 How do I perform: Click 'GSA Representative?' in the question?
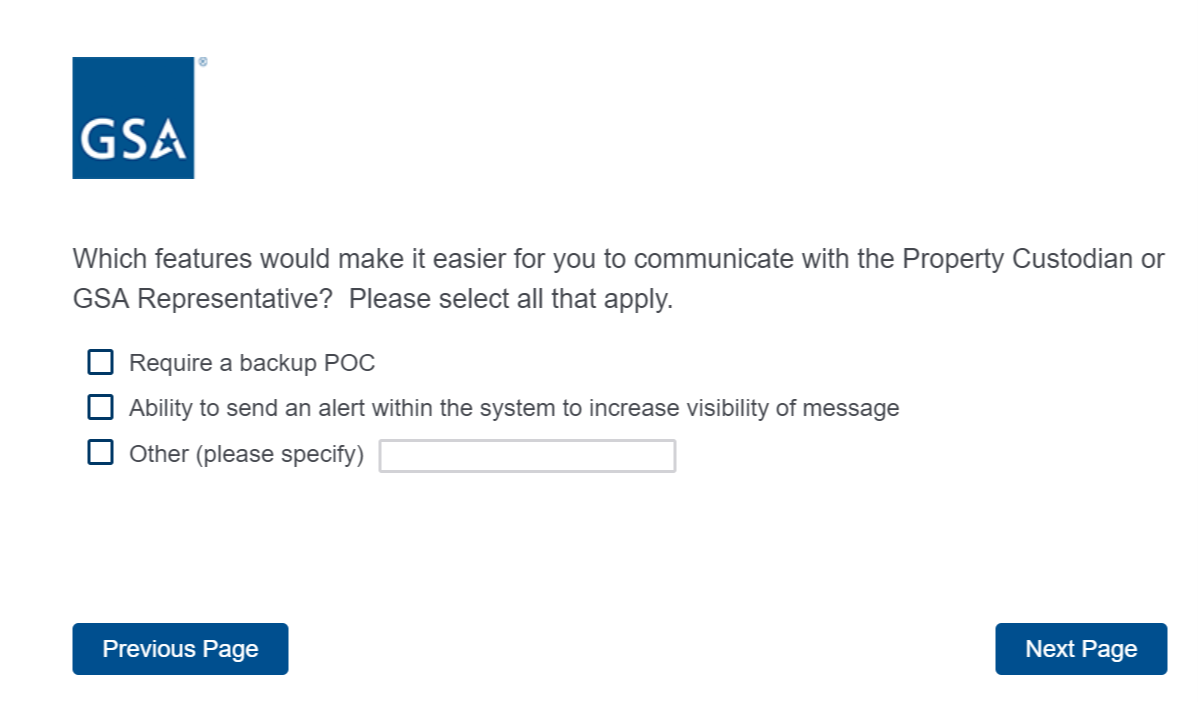coord(203,299)
